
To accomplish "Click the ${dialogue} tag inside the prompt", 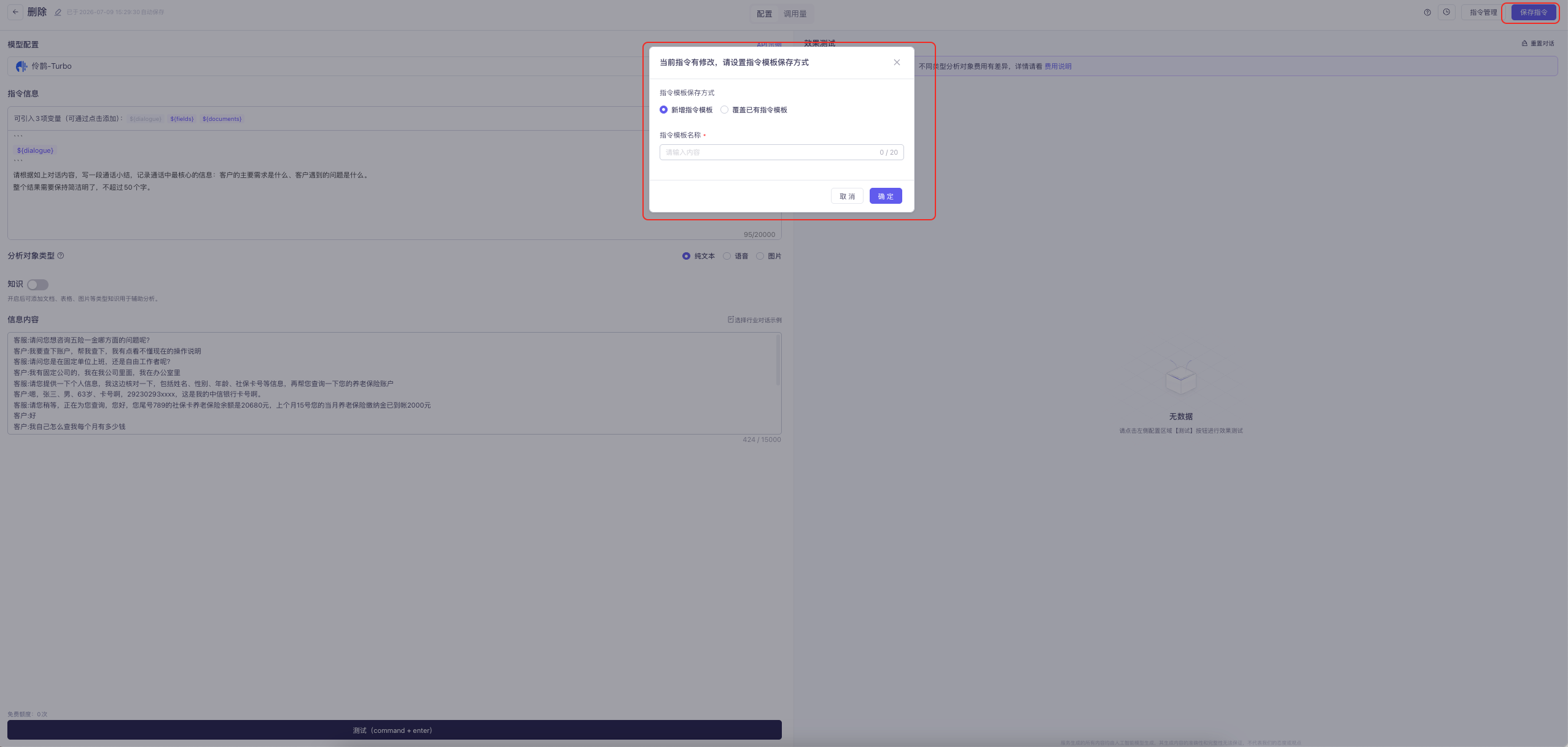I will point(35,150).
